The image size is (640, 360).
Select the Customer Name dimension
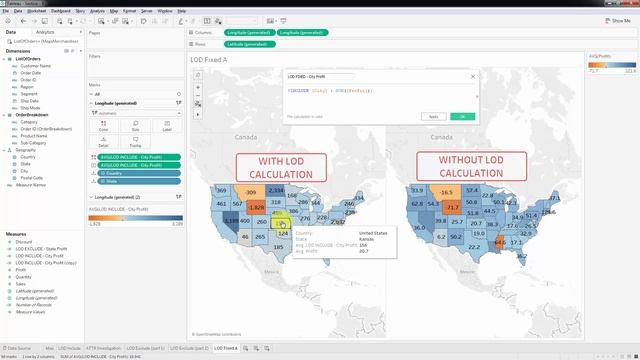tap(36, 66)
